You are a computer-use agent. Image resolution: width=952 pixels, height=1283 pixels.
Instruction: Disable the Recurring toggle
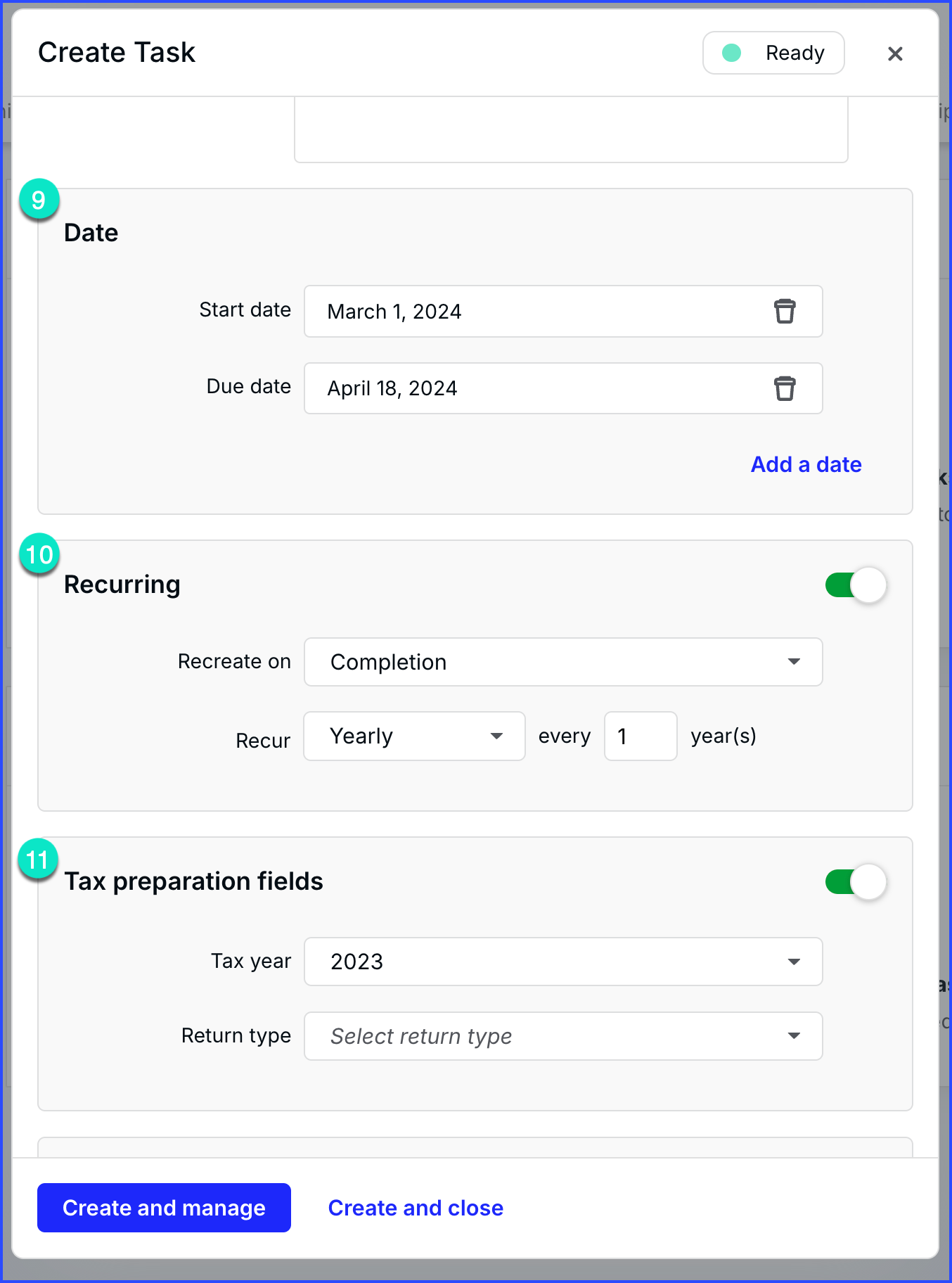pyautogui.click(x=856, y=585)
